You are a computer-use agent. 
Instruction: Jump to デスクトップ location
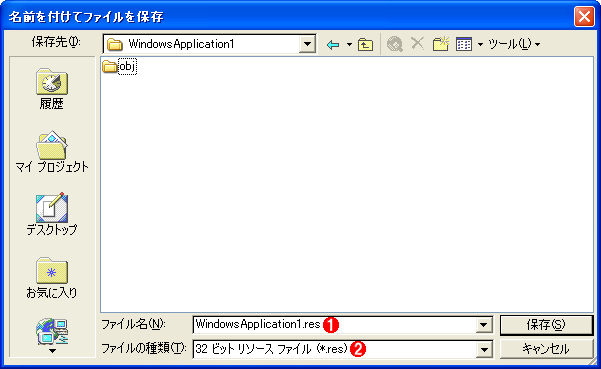pyautogui.click(x=52, y=214)
